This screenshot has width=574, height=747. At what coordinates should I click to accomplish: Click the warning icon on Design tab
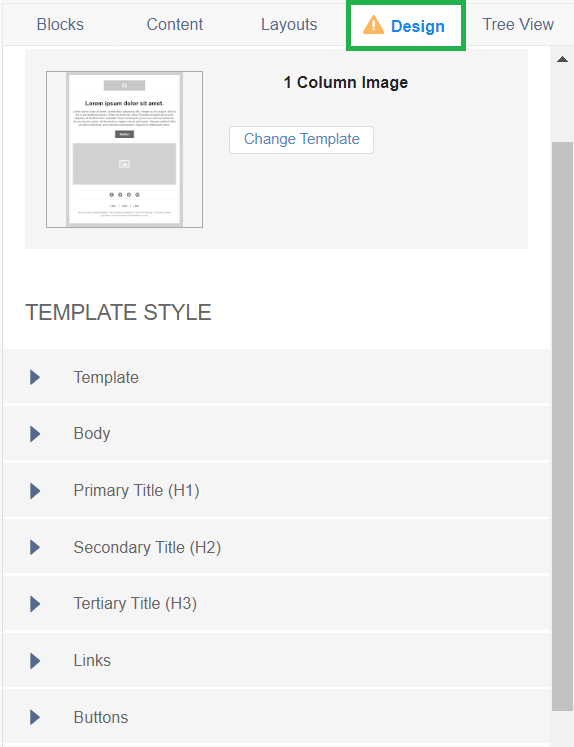[x=373, y=25]
